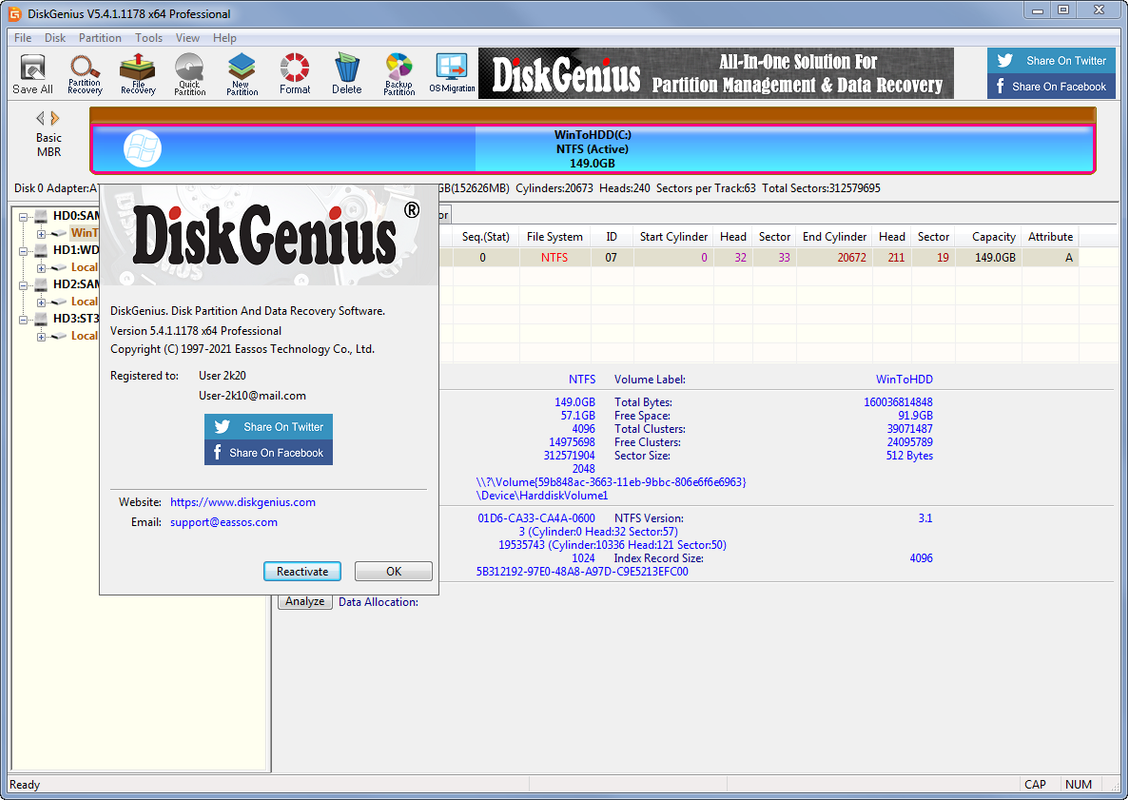
Task: Click the \Device\HarddiskVolume1 path text
Action: coord(542,496)
